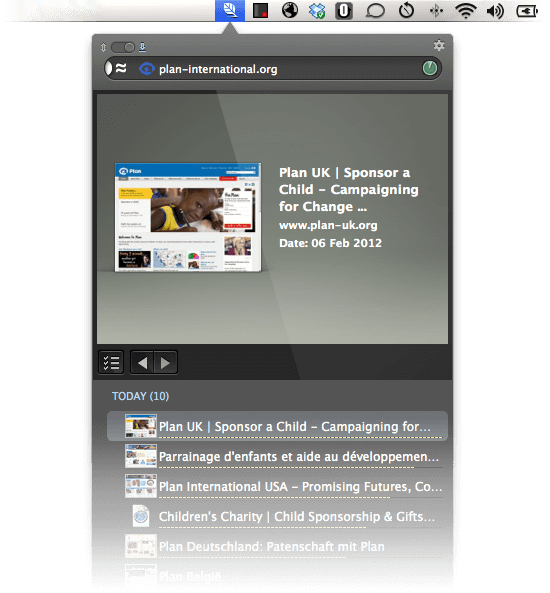Click the TODAY (10) section header

click(x=140, y=396)
